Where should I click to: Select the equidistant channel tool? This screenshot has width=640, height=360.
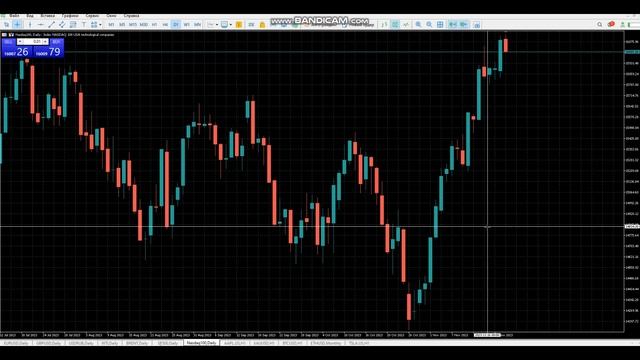coord(62,25)
